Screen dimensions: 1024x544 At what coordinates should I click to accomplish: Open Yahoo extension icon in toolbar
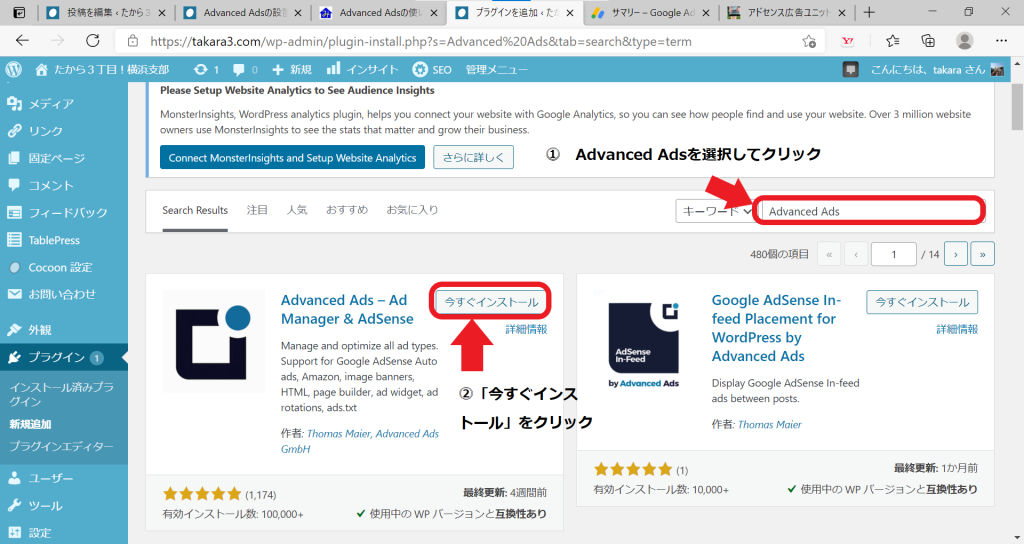(x=848, y=41)
